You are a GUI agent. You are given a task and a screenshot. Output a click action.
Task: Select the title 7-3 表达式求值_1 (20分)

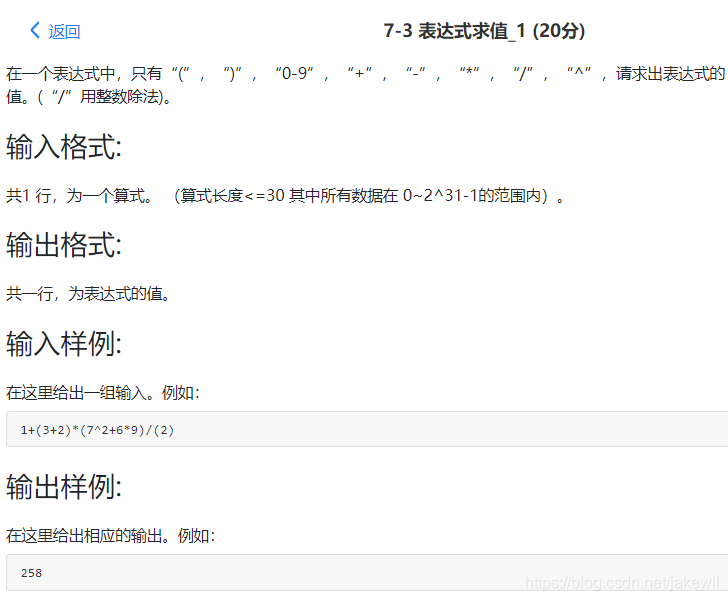pyautogui.click(x=484, y=31)
